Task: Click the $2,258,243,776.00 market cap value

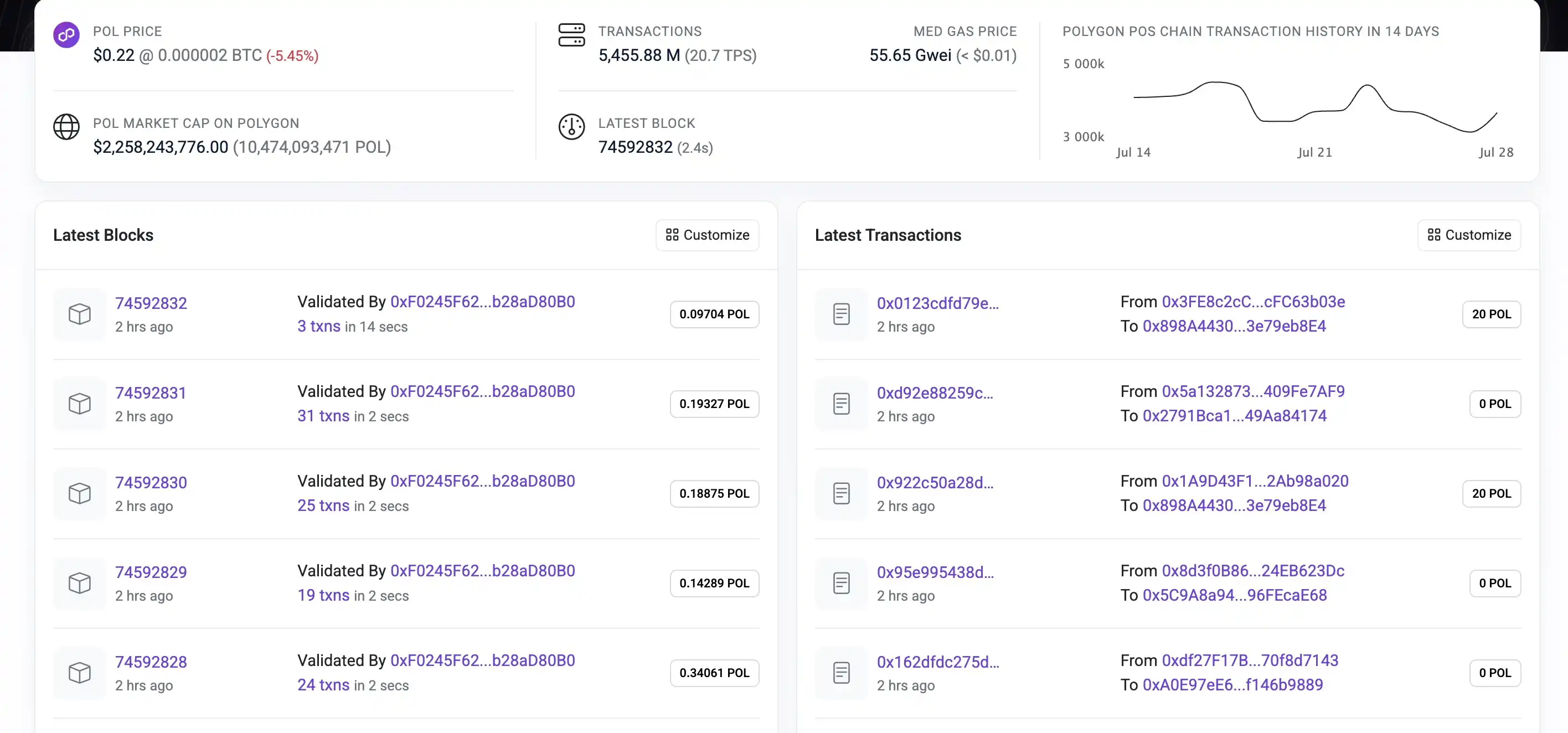Action: click(161, 147)
